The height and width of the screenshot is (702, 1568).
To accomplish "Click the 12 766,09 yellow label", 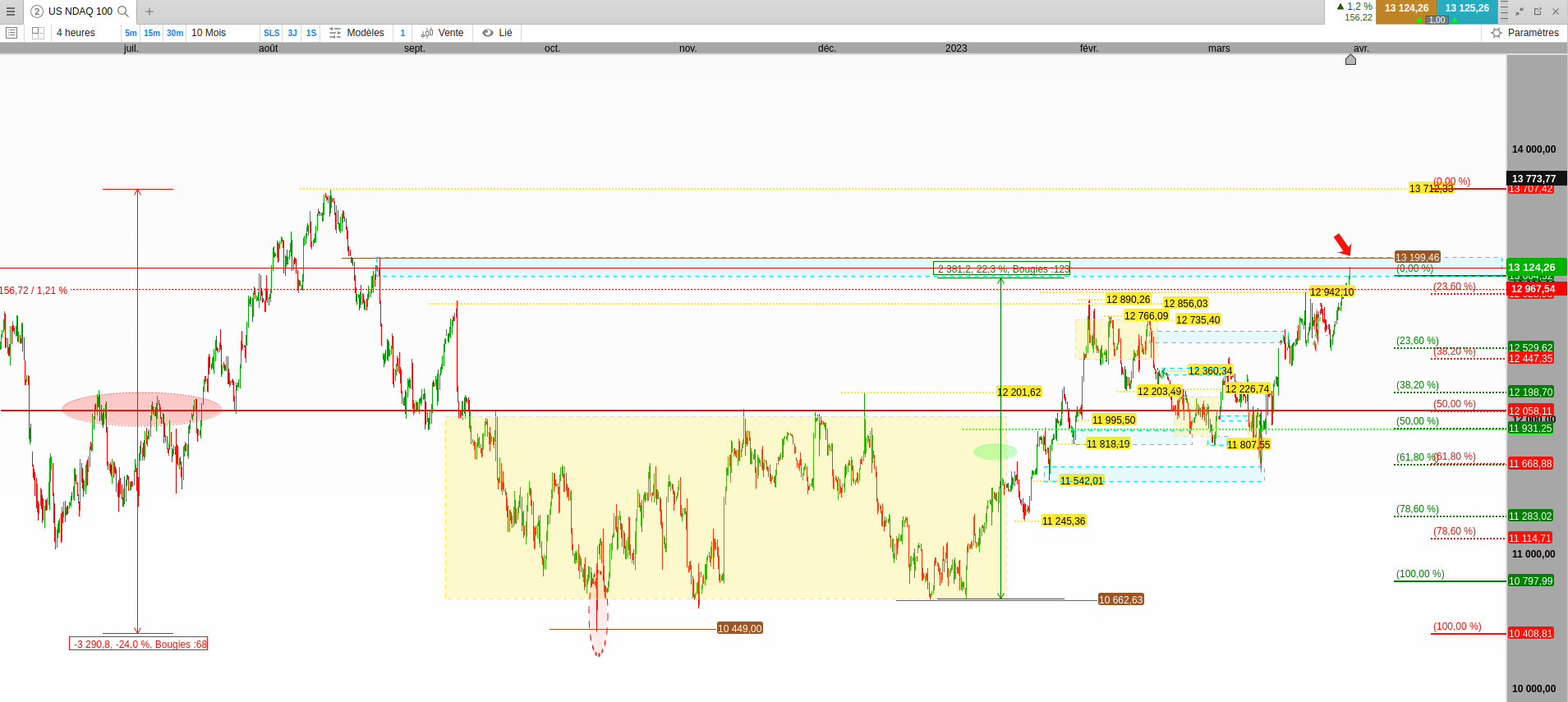I will (1146, 316).
